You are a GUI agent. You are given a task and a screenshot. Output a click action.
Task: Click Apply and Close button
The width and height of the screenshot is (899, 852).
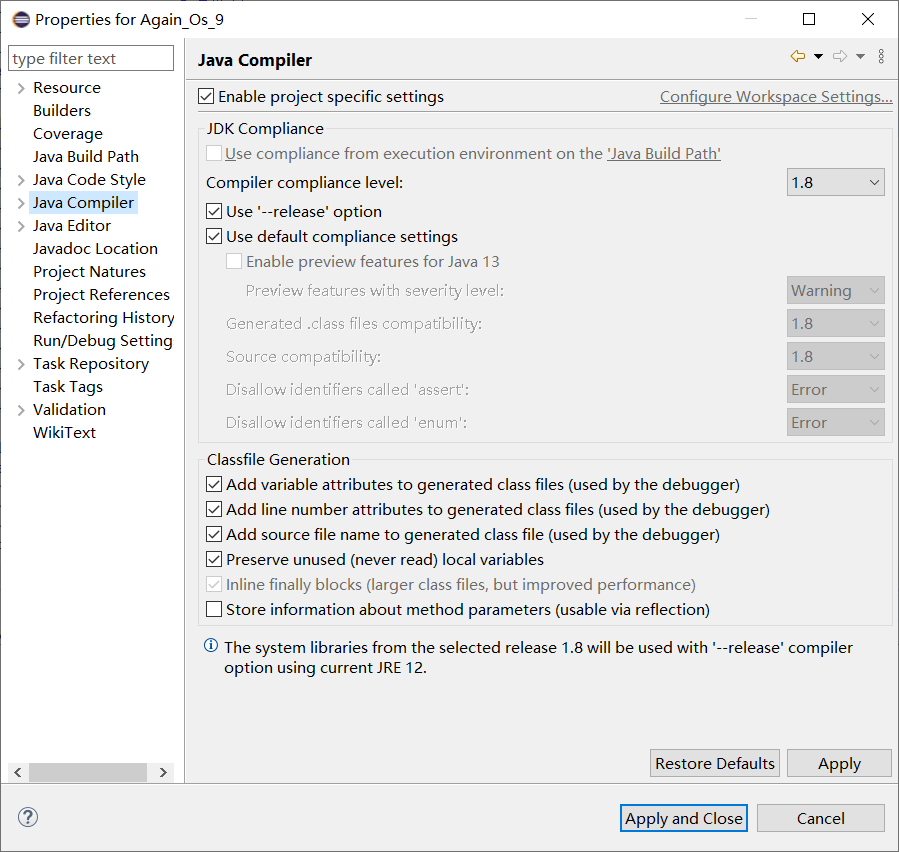pos(684,818)
